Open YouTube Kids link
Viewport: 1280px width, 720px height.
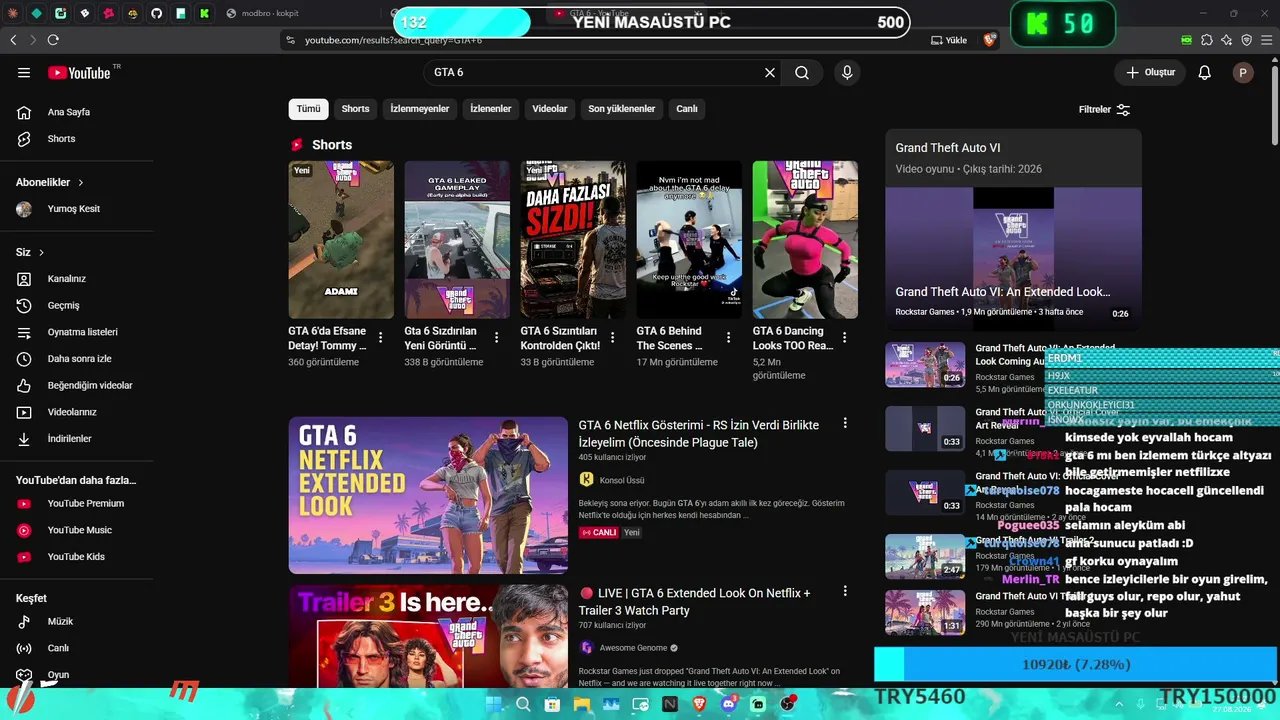point(76,557)
